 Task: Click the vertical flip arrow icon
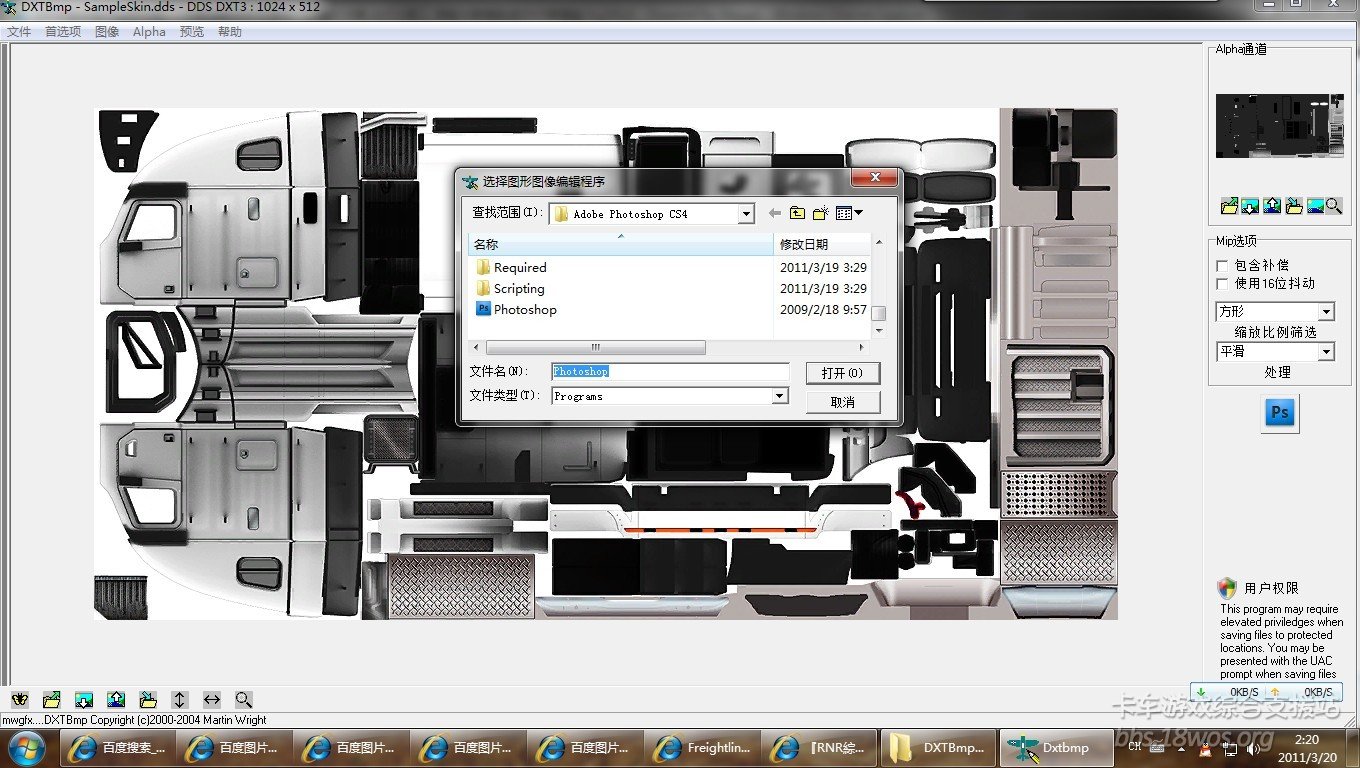click(180, 700)
